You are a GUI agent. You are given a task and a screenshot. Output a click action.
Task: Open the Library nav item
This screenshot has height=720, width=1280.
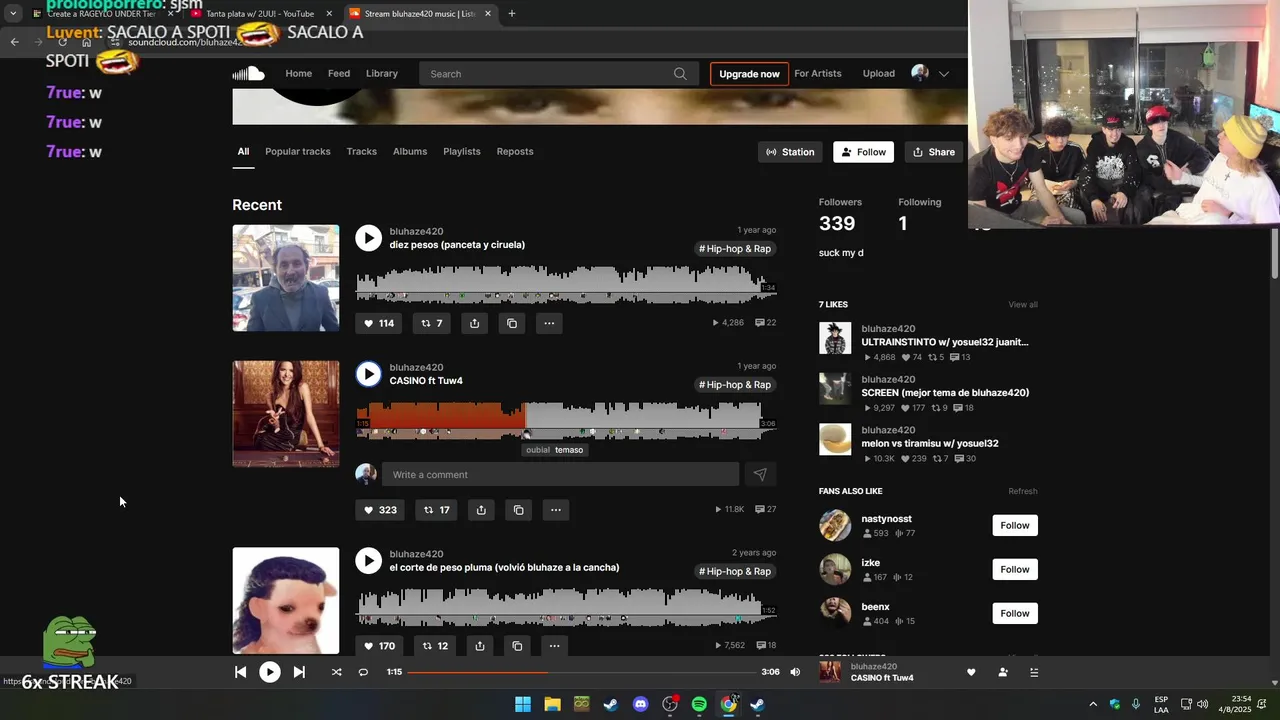tap(382, 74)
